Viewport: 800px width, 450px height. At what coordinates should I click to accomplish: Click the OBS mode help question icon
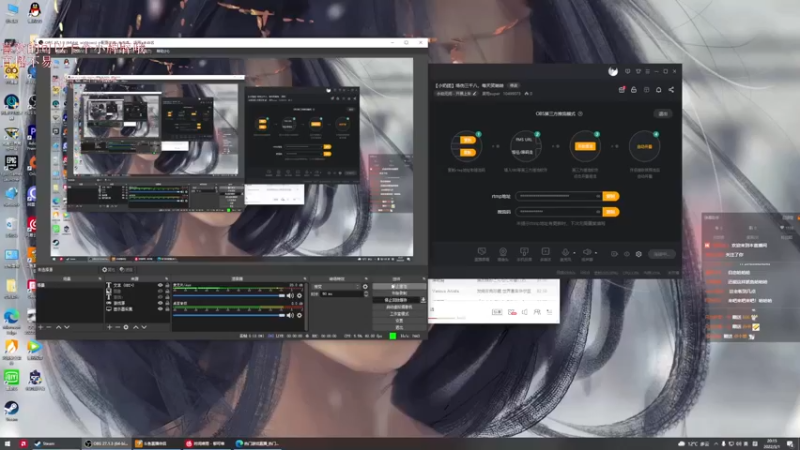[580, 114]
